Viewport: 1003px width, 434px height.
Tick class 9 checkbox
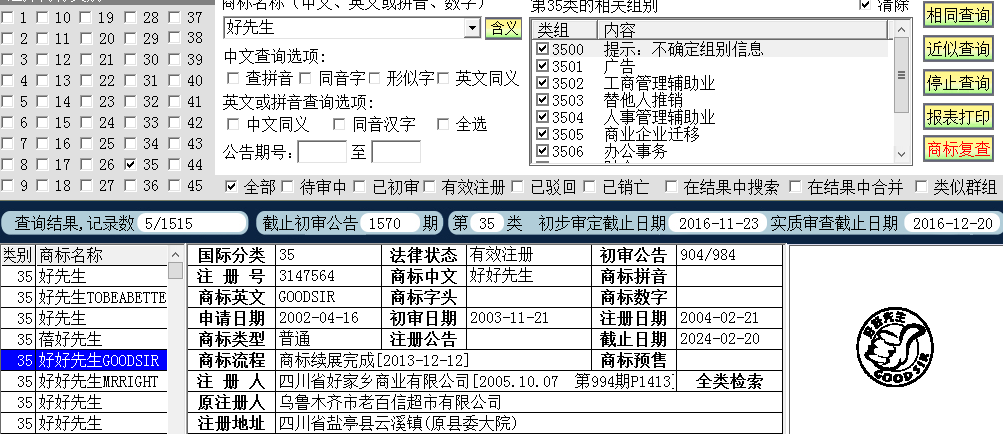click(x=7, y=186)
